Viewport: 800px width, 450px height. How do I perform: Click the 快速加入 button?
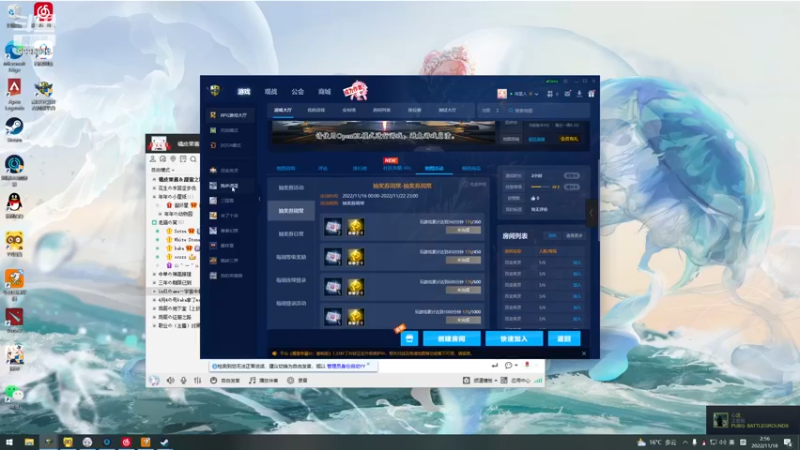(514, 338)
